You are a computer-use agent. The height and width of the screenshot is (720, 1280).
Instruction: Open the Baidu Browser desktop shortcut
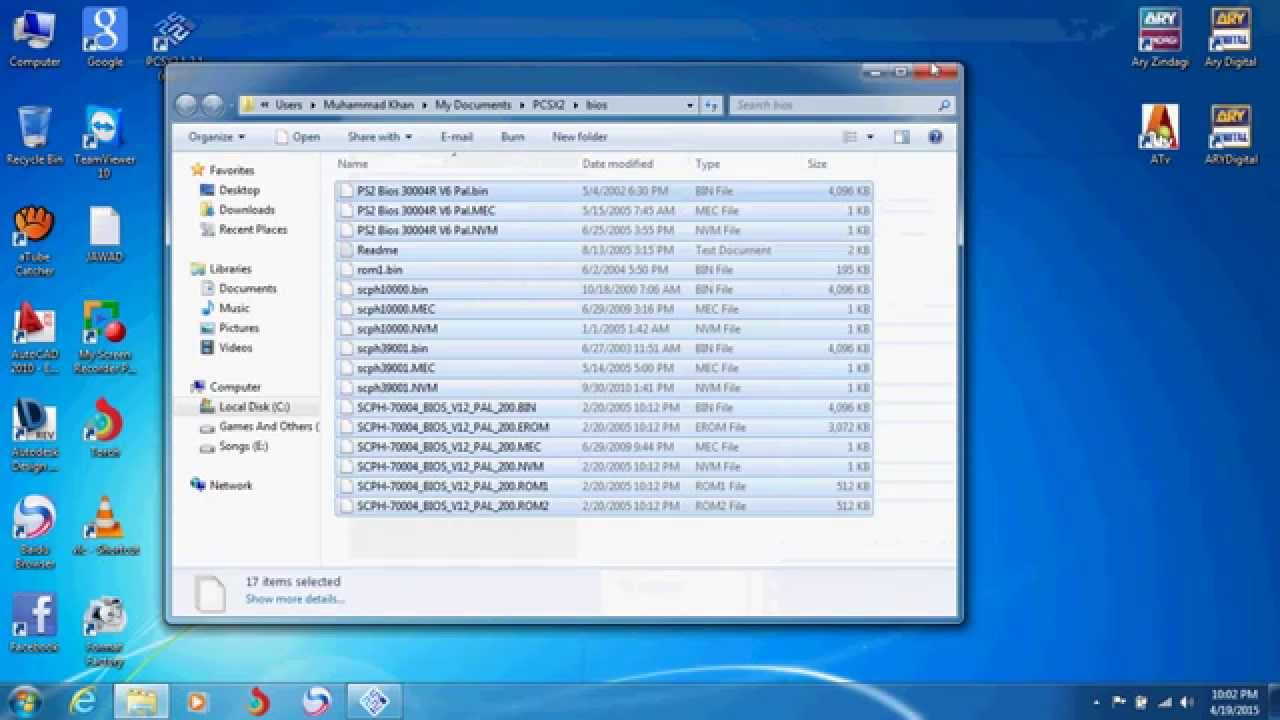click(34, 533)
